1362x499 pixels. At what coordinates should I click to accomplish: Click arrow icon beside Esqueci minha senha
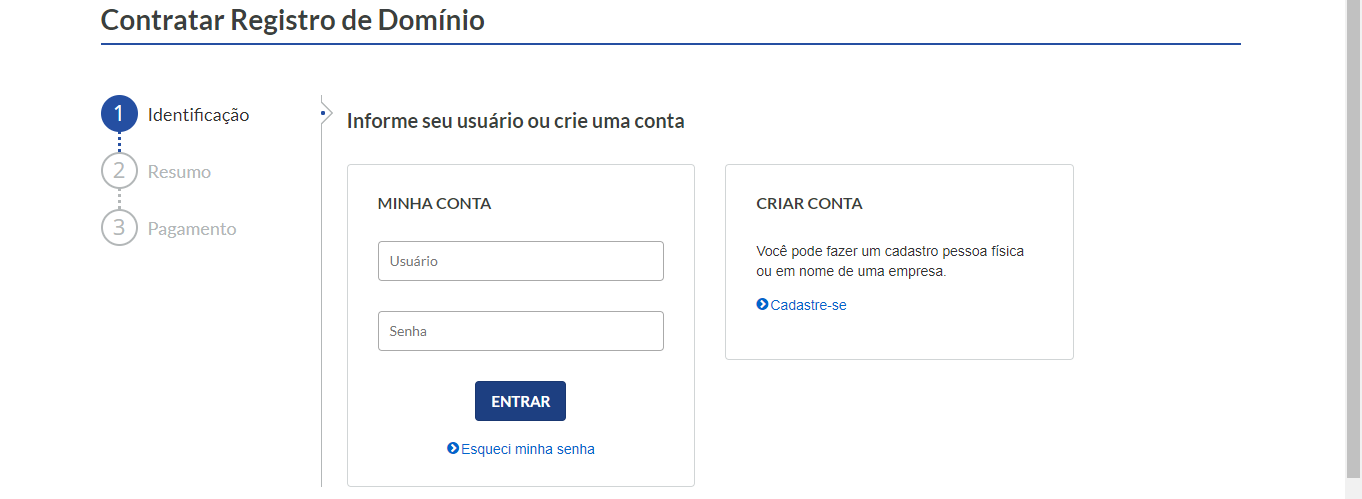(453, 449)
